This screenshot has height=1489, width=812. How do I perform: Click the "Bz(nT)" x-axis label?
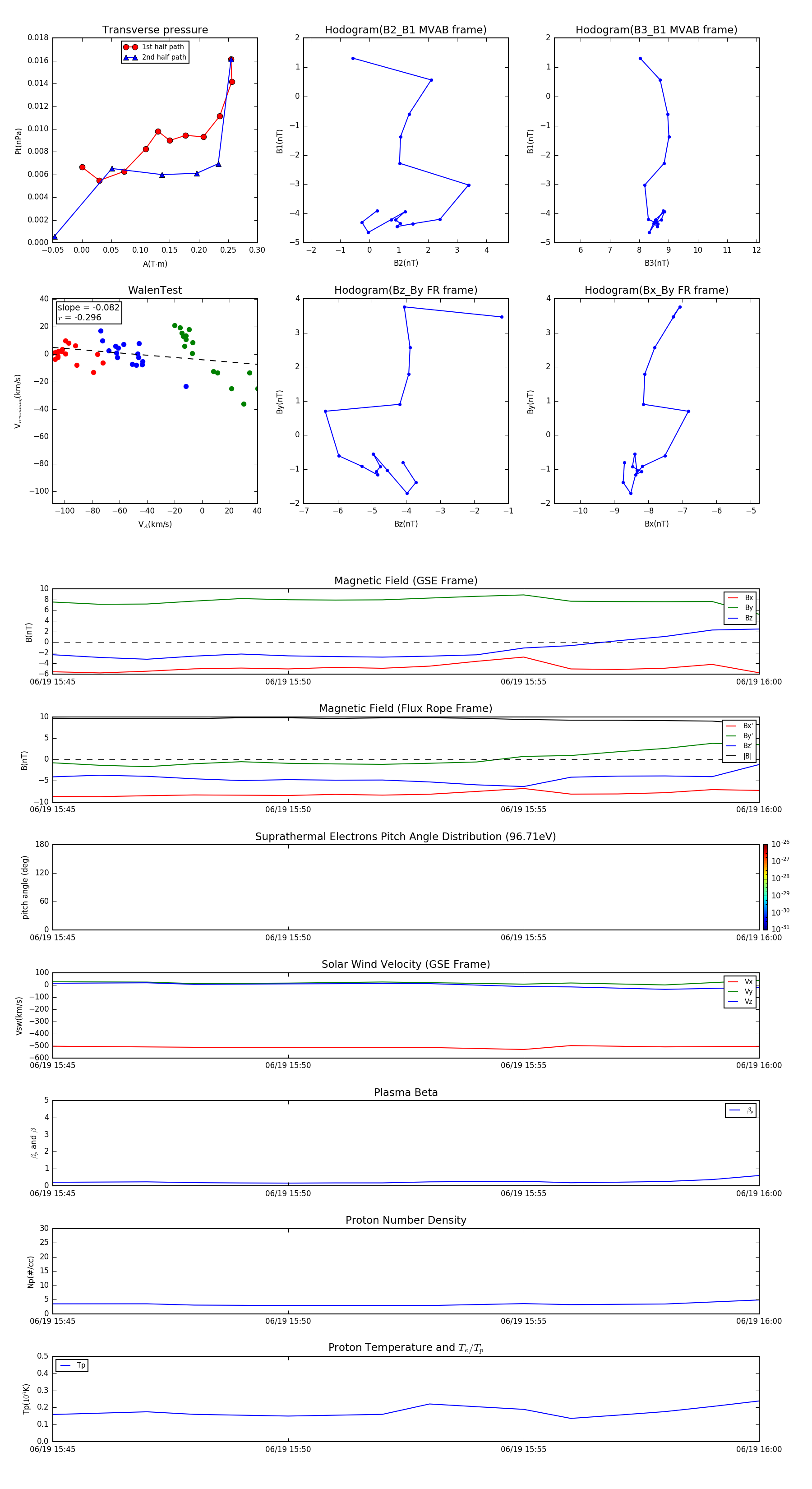406,524
